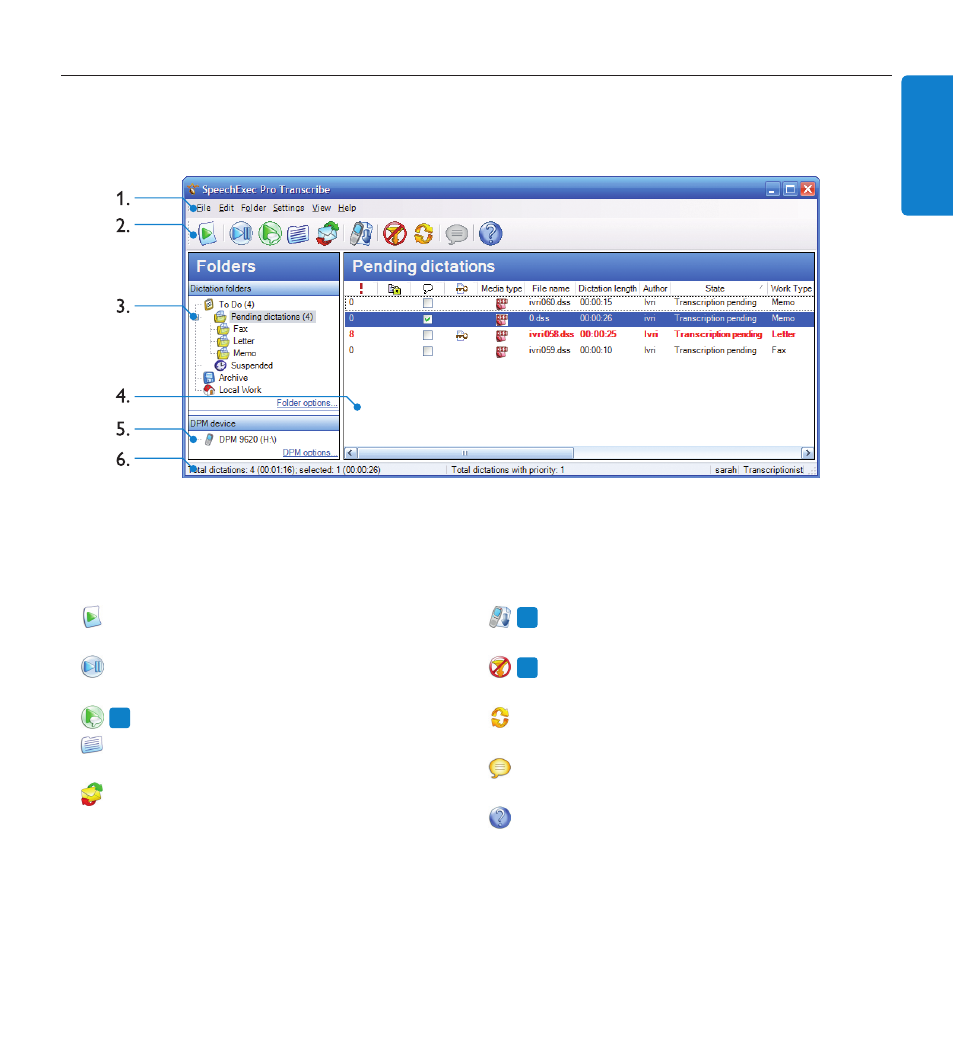Open the Folder options link
This screenshot has height=1062, width=953.
coord(306,403)
